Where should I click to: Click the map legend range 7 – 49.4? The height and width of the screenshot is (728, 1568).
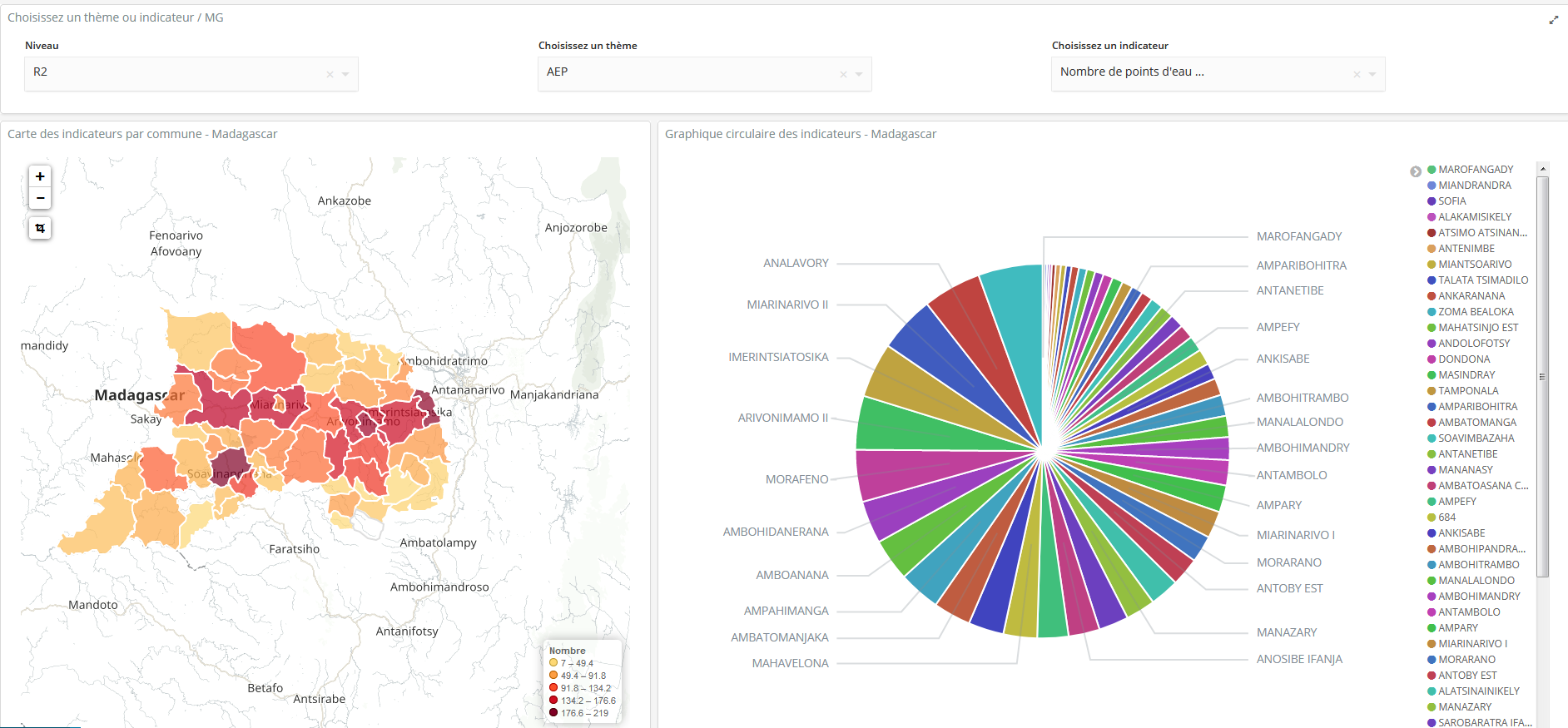(x=571, y=663)
